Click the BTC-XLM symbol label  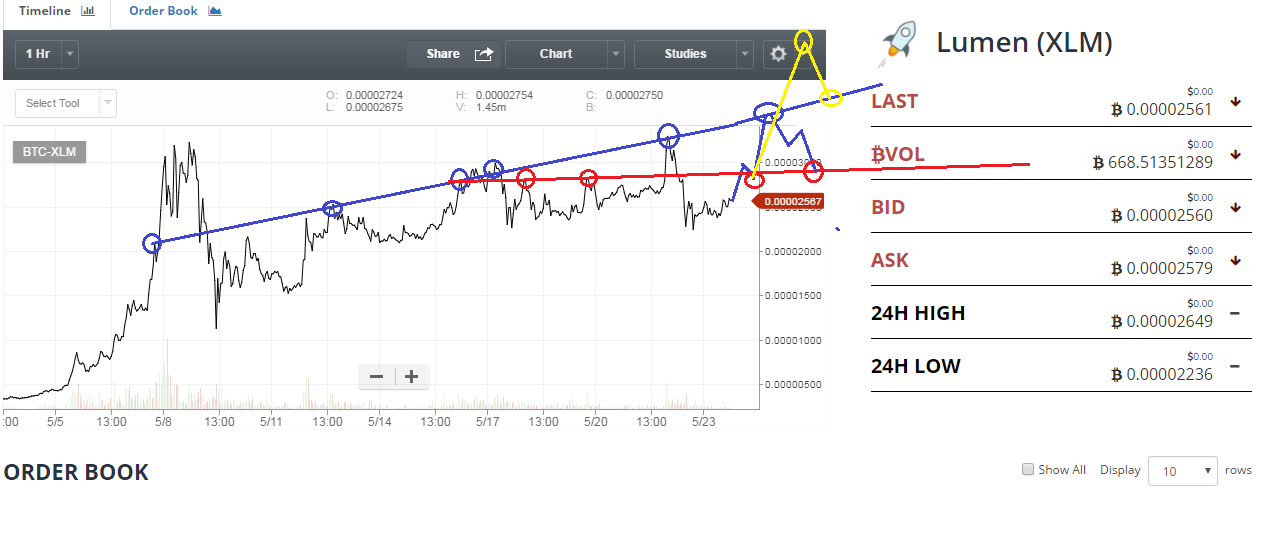point(50,153)
